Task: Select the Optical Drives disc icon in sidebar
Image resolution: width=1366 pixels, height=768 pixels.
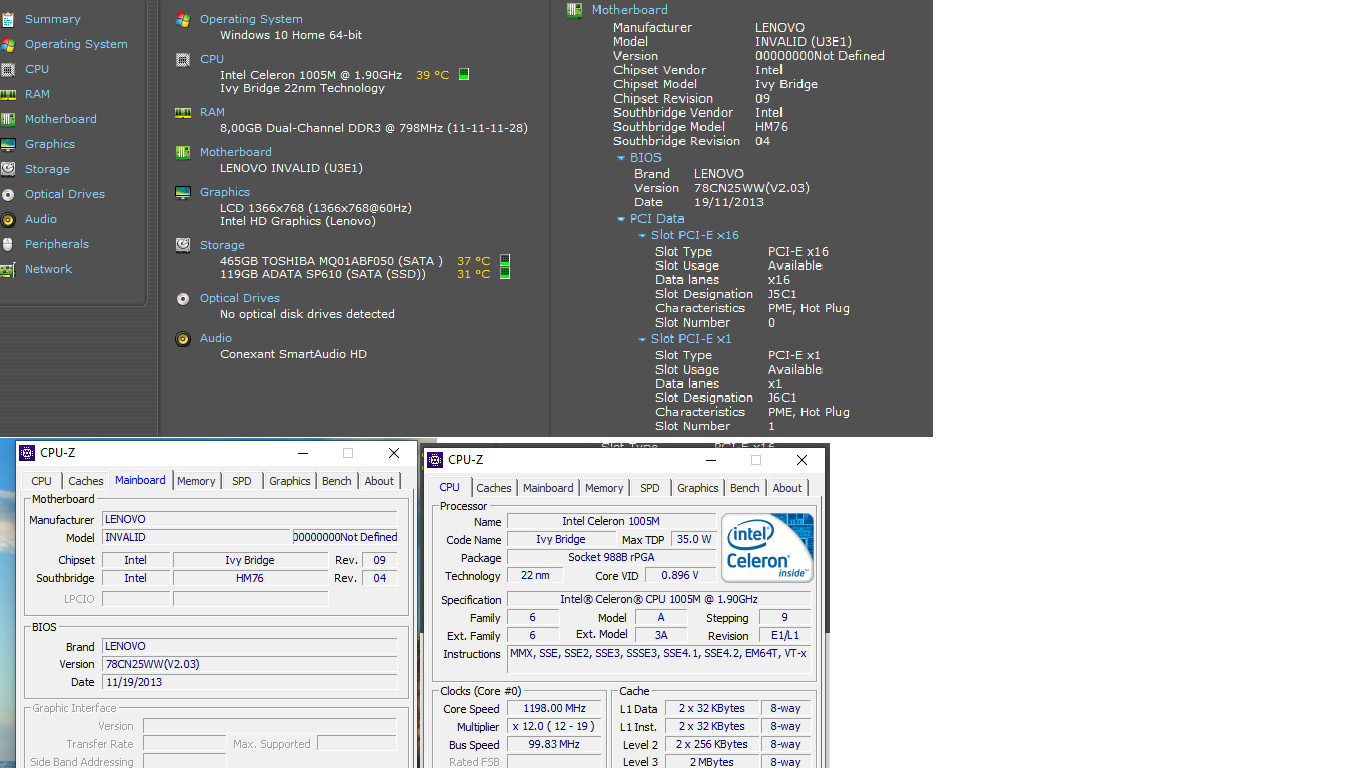Action: tap(8, 194)
